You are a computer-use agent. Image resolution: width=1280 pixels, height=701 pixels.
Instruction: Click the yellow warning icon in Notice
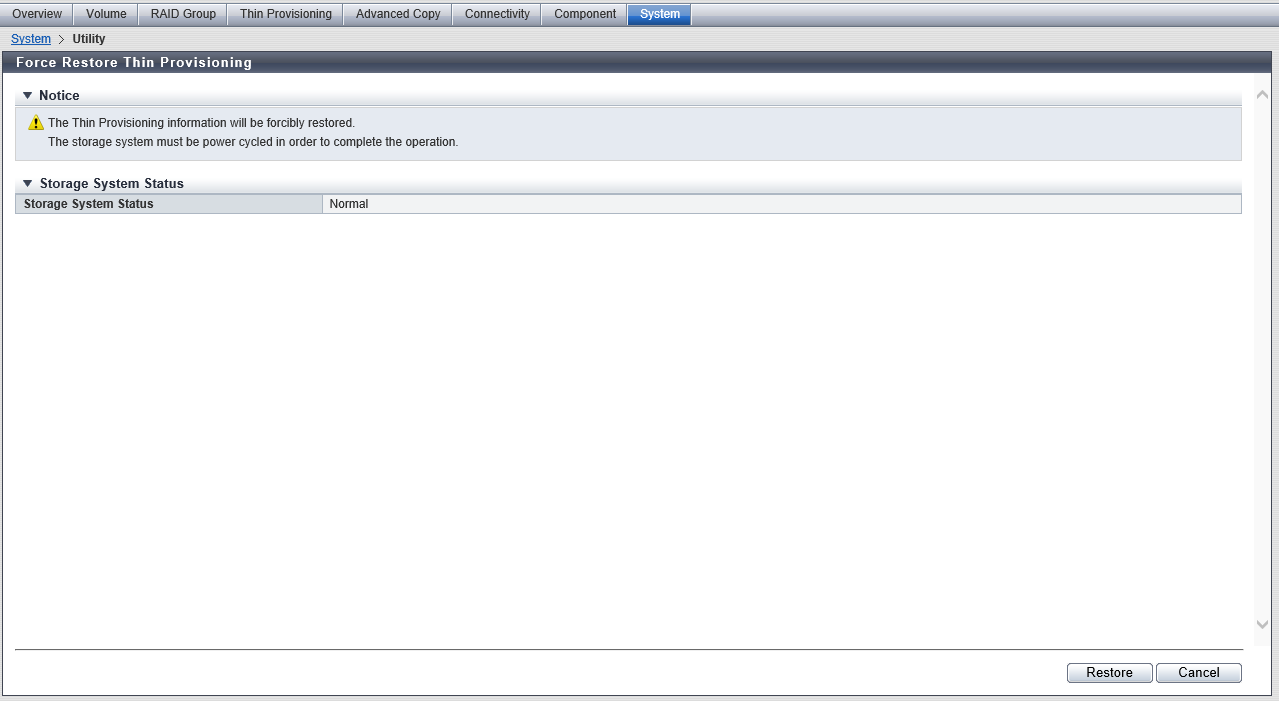click(x=36, y=123)
